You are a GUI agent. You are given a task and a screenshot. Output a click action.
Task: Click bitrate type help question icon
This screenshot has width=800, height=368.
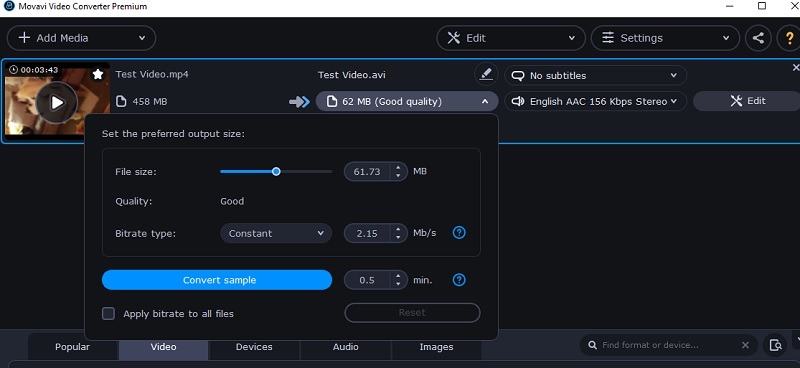(459, 233)
